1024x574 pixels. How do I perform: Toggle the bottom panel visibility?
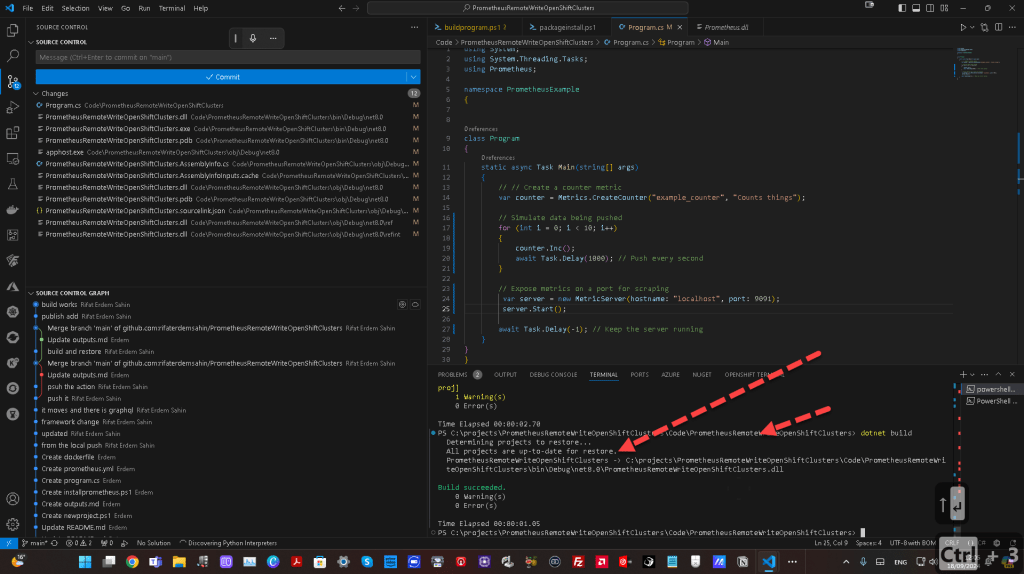(916, 8)
